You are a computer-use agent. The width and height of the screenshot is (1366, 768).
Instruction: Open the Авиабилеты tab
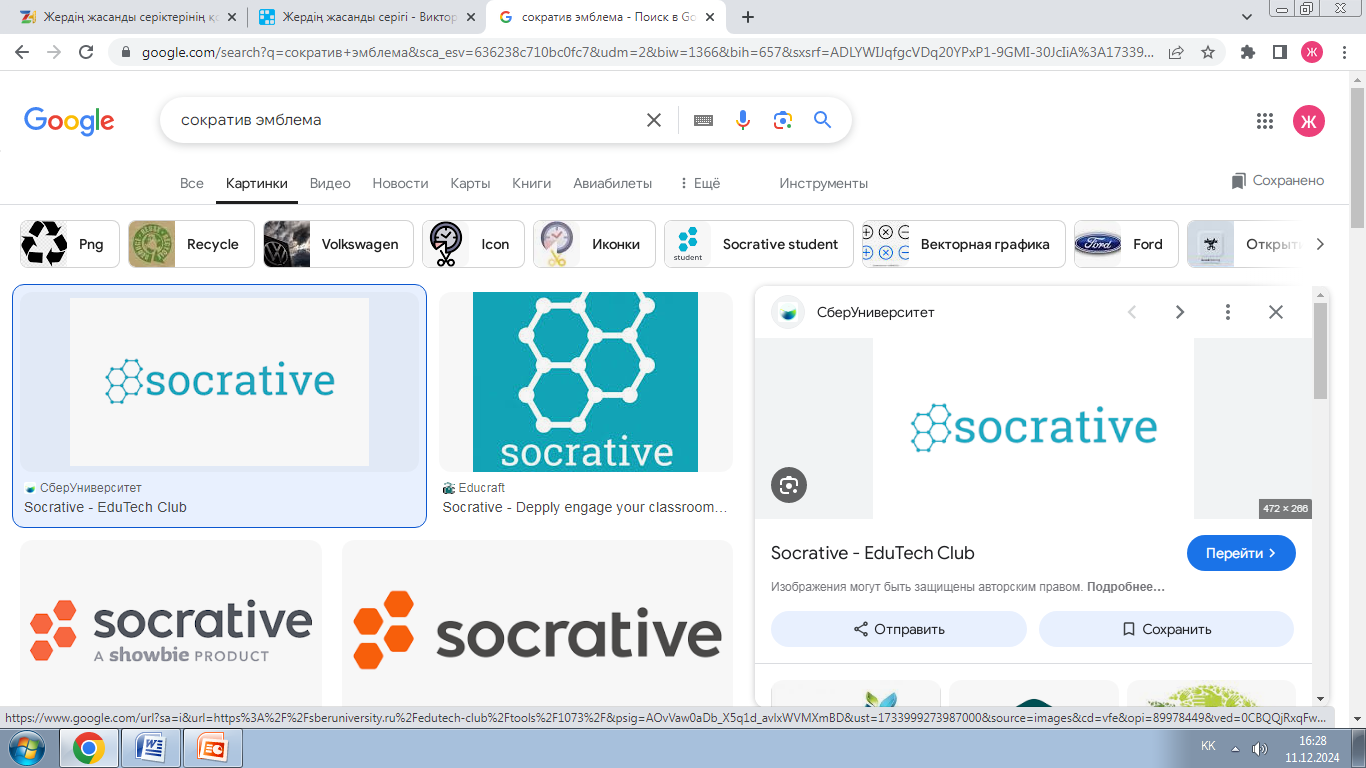pos(613,183)
